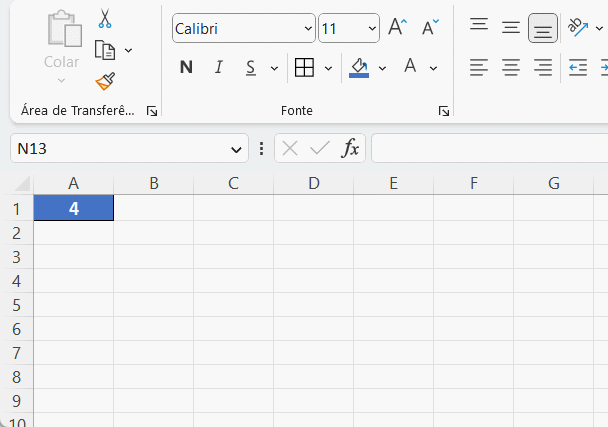Click the Format Painter brush icon
Viewport: 608px width, 427px height.
coord(105,81)
